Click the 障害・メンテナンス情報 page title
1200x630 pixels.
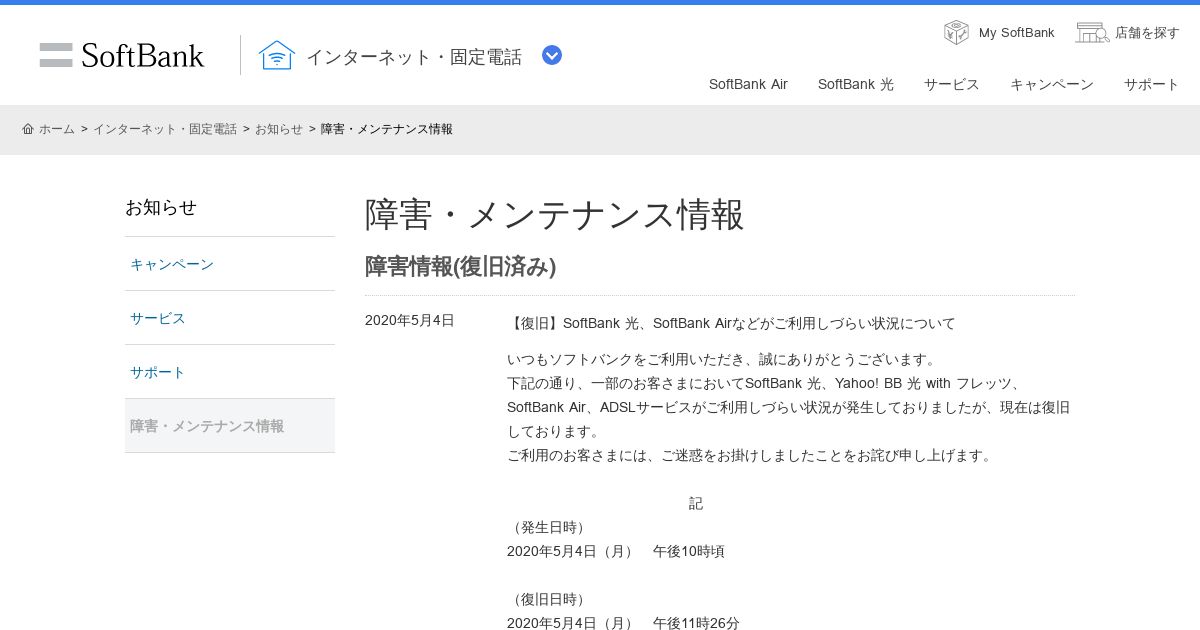pos(555,215)
